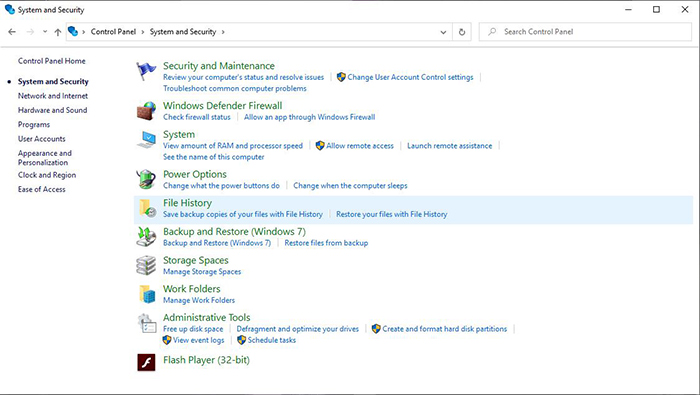The height and width of the screenshot is (395, 700).
Task: Click the shield icon beside View event logs
Action: (x=167, y=340)
